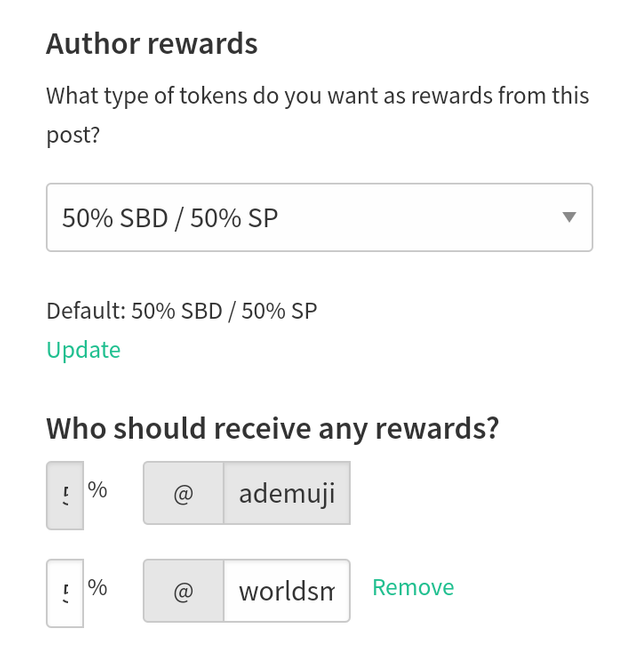Click the gray dropdown arrow triangle
Viewport: 640px width, 646px height.
[x=569, y=217]
